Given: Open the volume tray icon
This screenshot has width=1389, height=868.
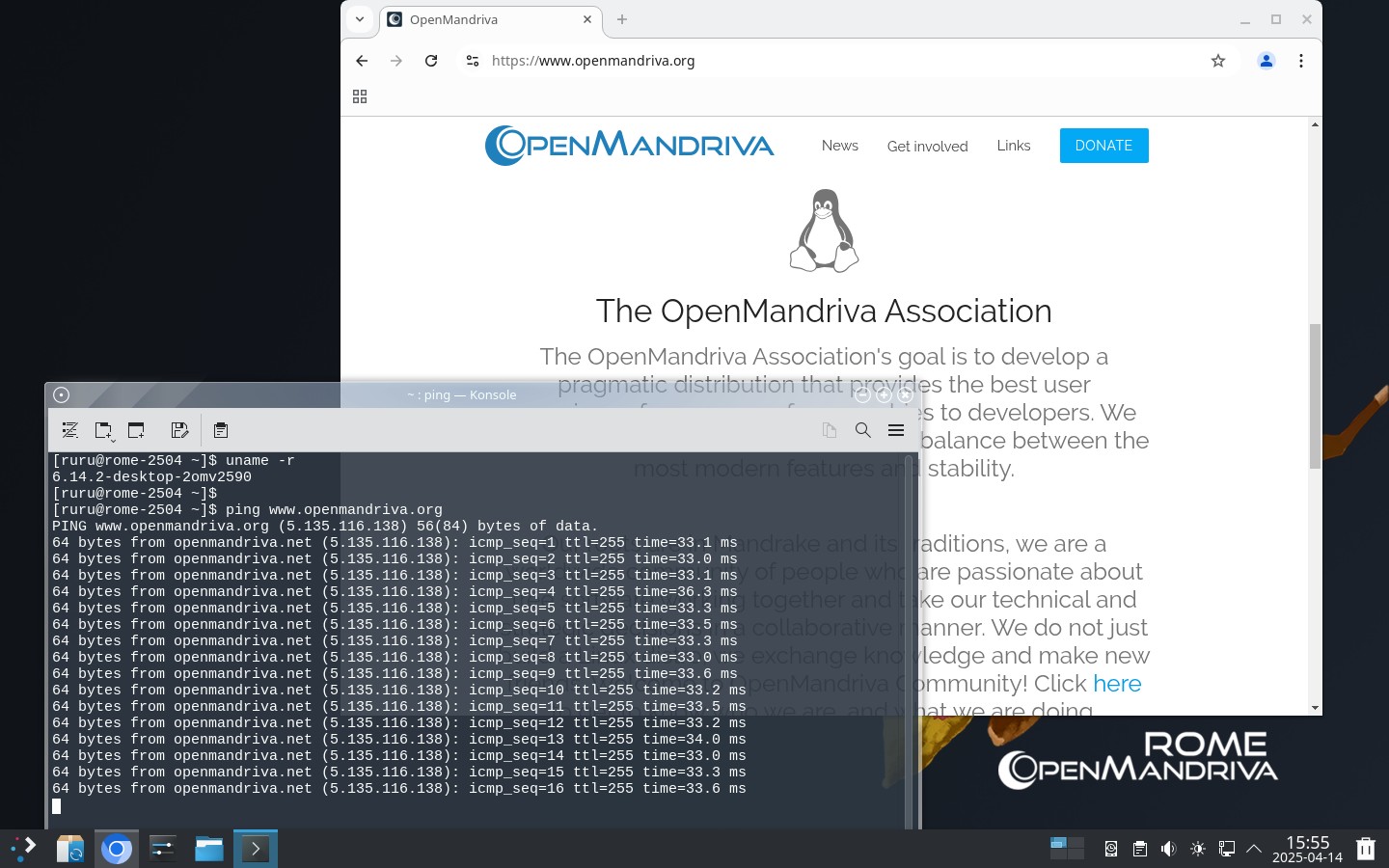Looking at the screenshot, I should [x=1168, y=849].
